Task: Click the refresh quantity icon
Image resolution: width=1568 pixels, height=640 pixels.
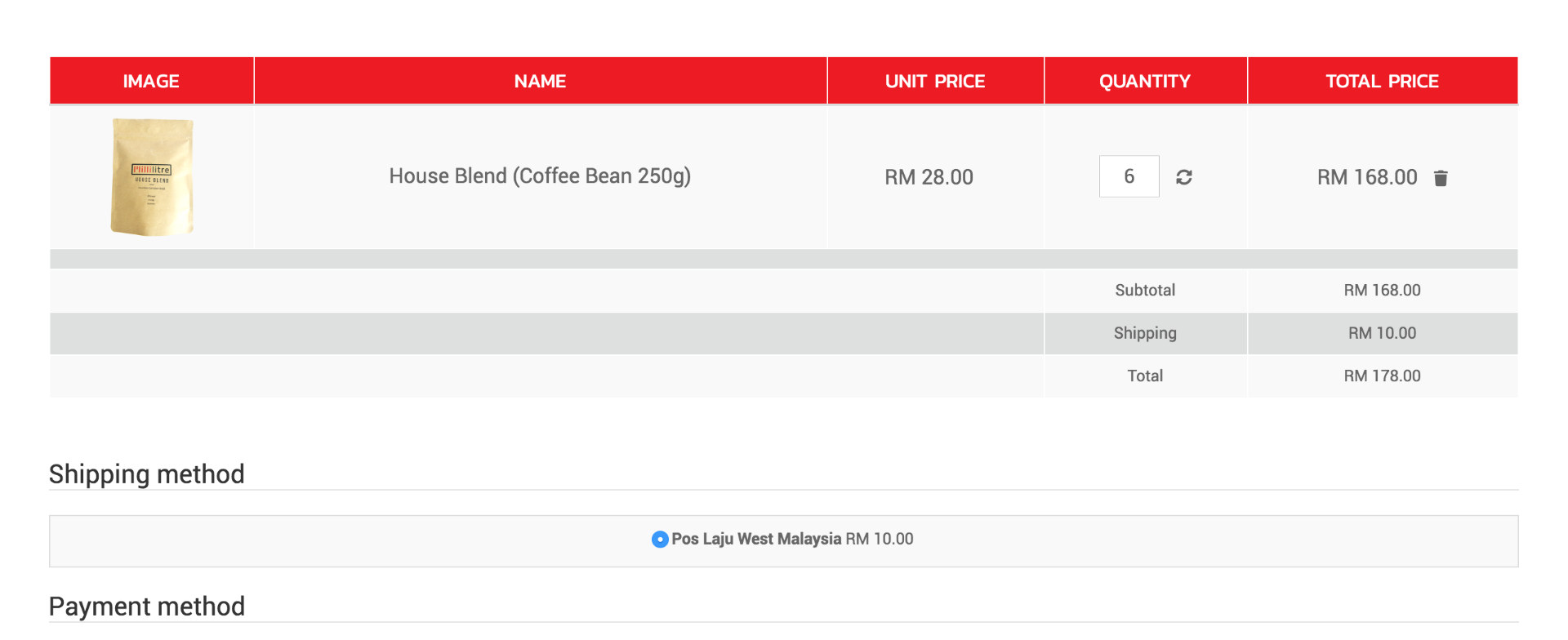Action: (1184, 177)
